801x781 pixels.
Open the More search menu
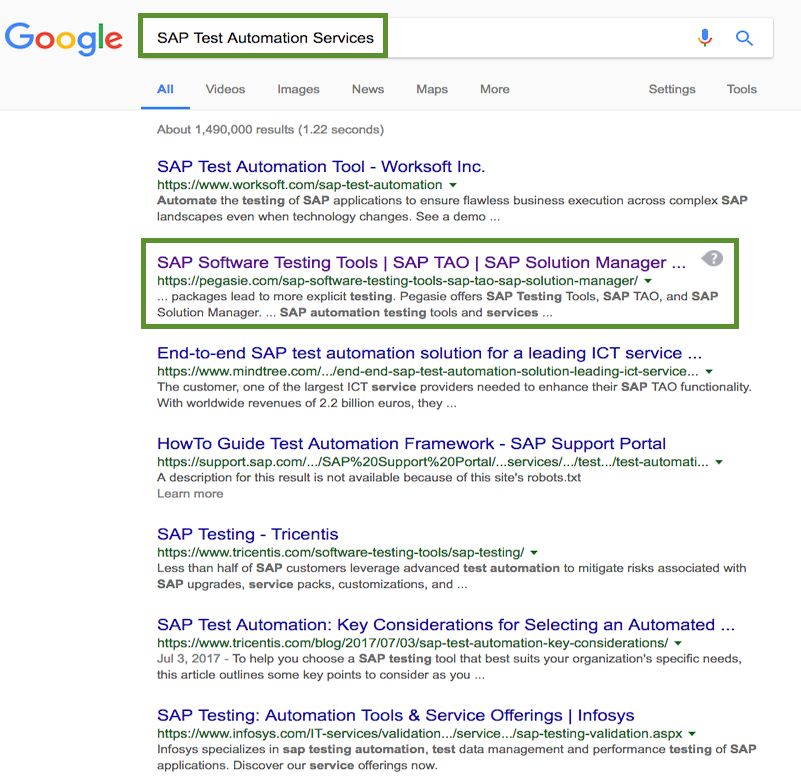(494, 89)
